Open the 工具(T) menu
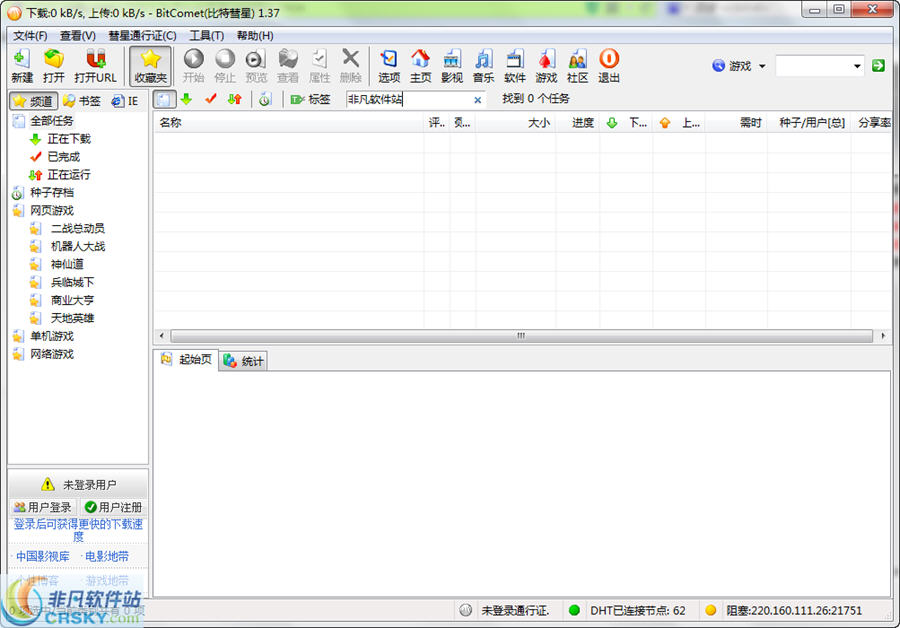900x628 pixels. [207, 36]
